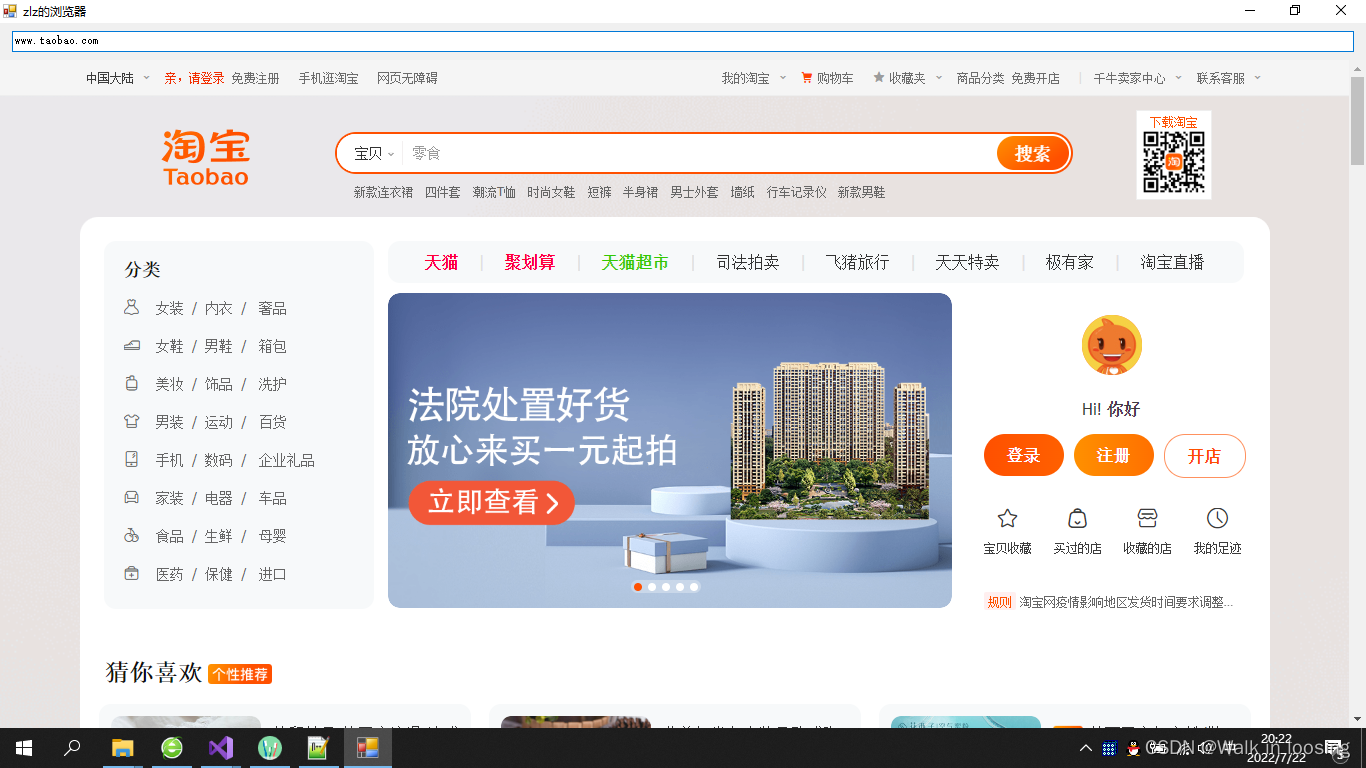The image size is (1366, 768).
Task: Click the star icon beside 收藏夹
Action: coord(879,77)
